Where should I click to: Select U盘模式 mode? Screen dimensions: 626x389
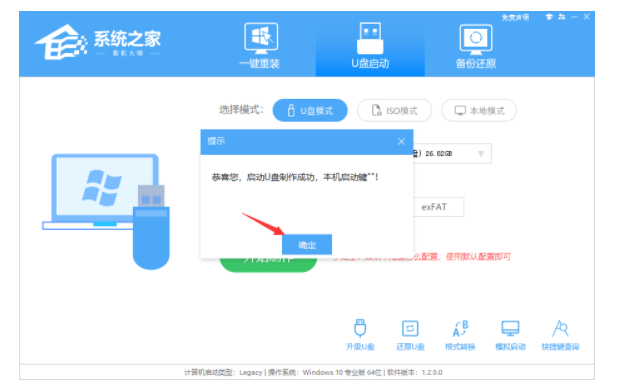point(310,110)
